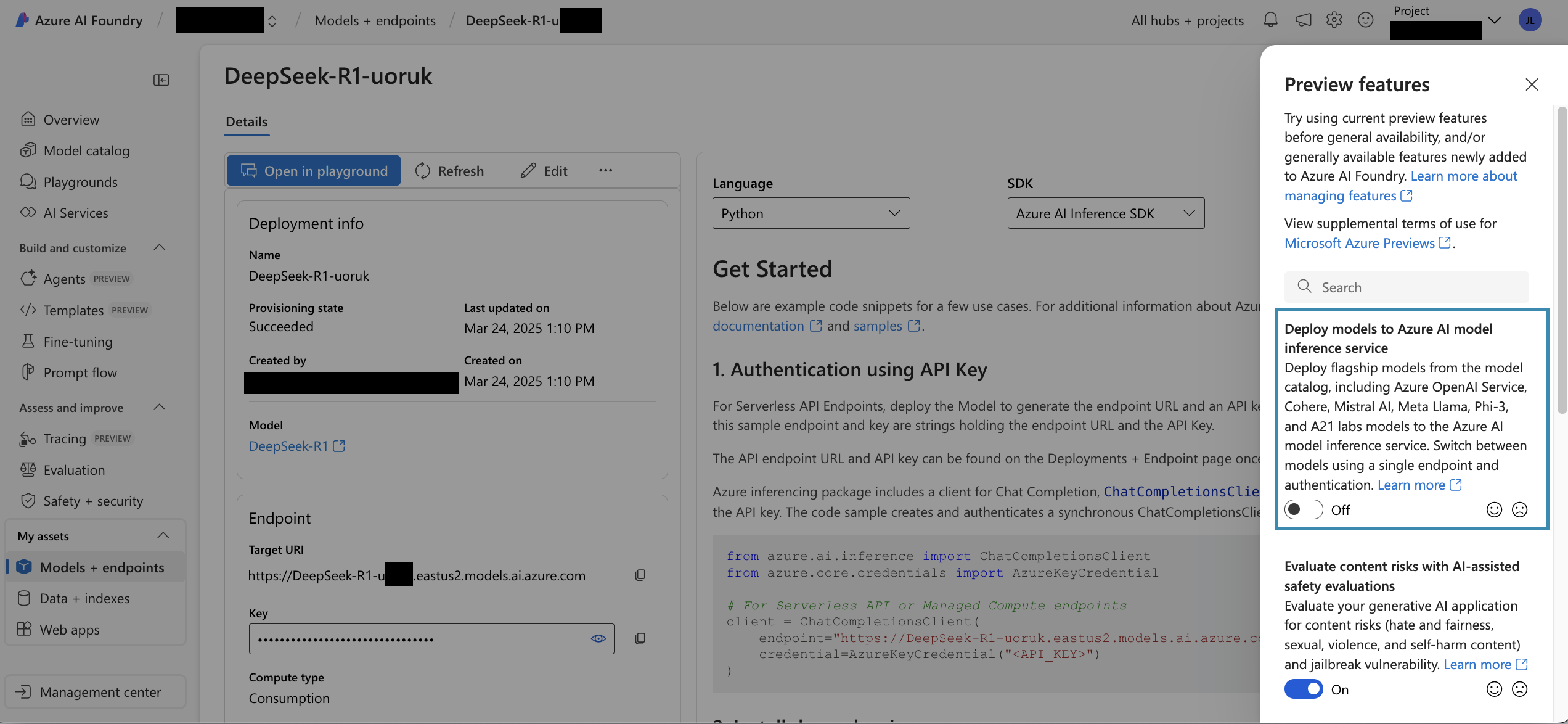Collapse the left sidebar panel icon

161,80
